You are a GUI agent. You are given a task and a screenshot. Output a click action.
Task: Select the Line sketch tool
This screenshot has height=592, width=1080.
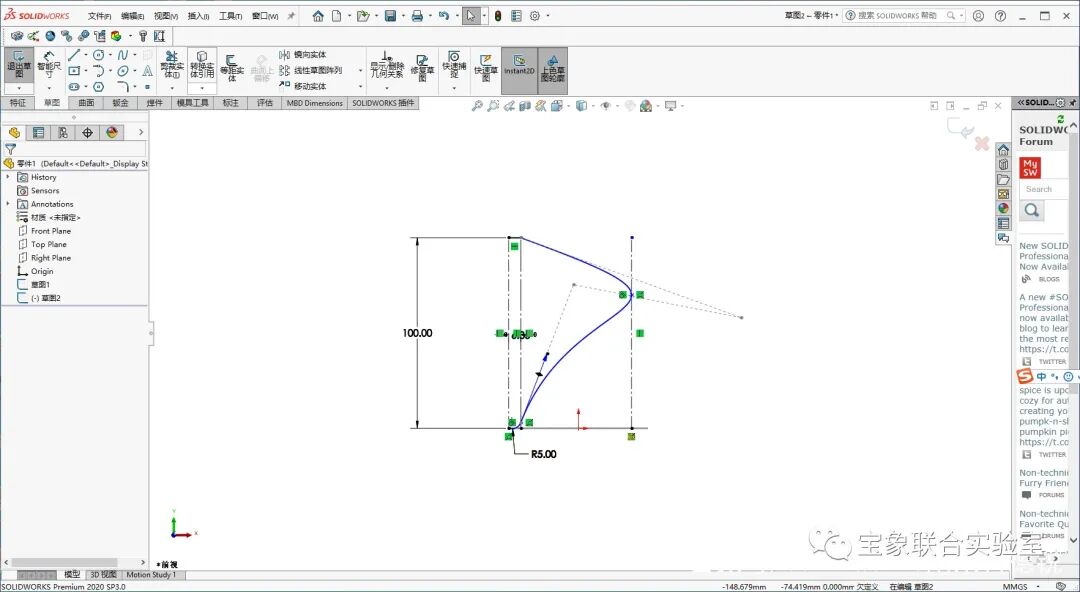[x=74, y=54]
